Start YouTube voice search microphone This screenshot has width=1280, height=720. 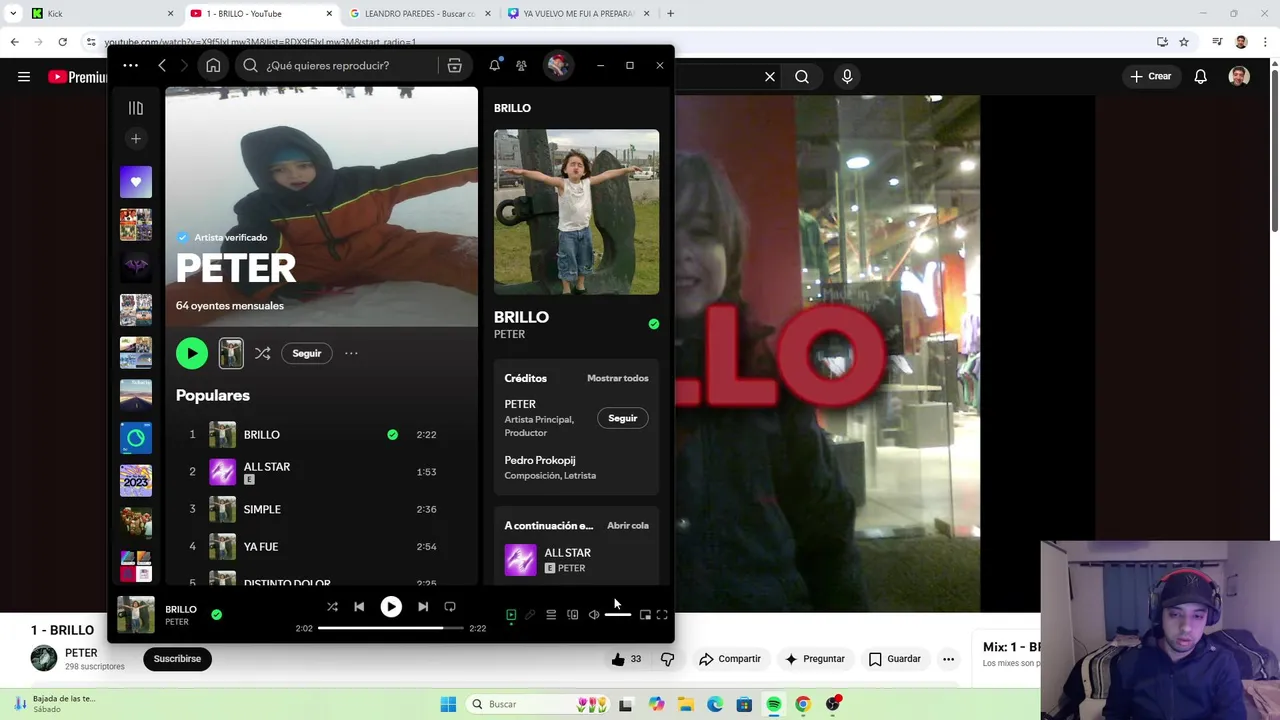point(847,77)
